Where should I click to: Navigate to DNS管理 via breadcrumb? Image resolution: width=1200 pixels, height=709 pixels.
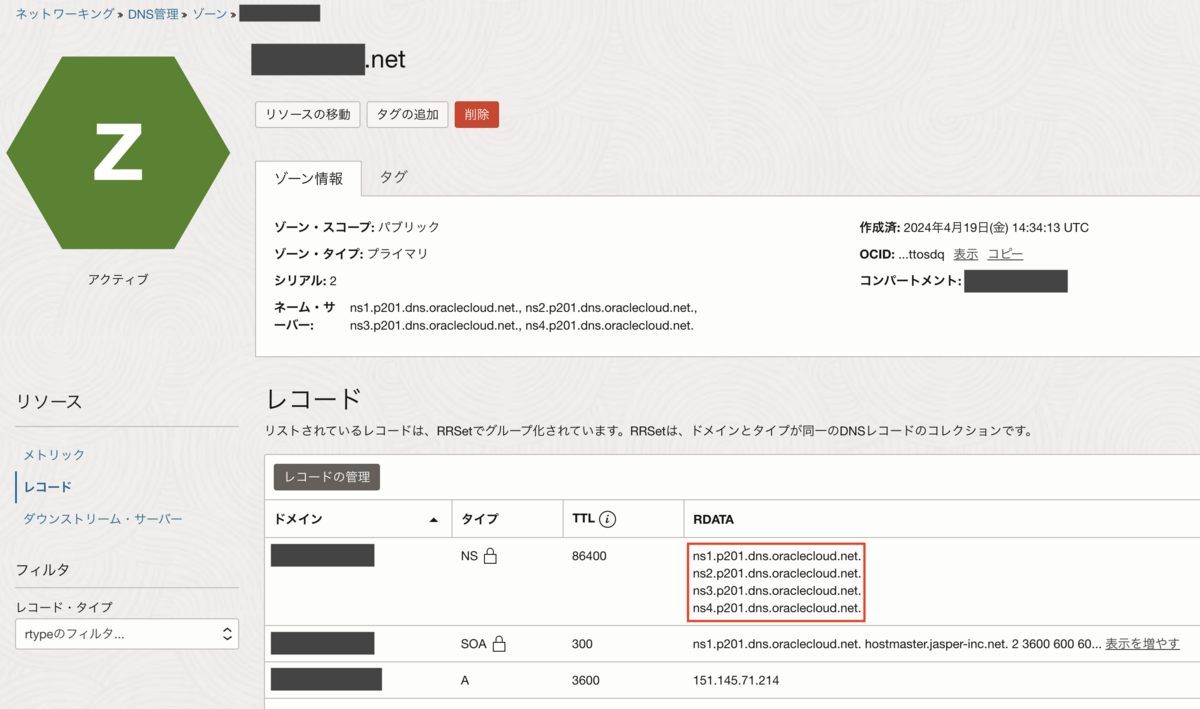tap(152, 13)
